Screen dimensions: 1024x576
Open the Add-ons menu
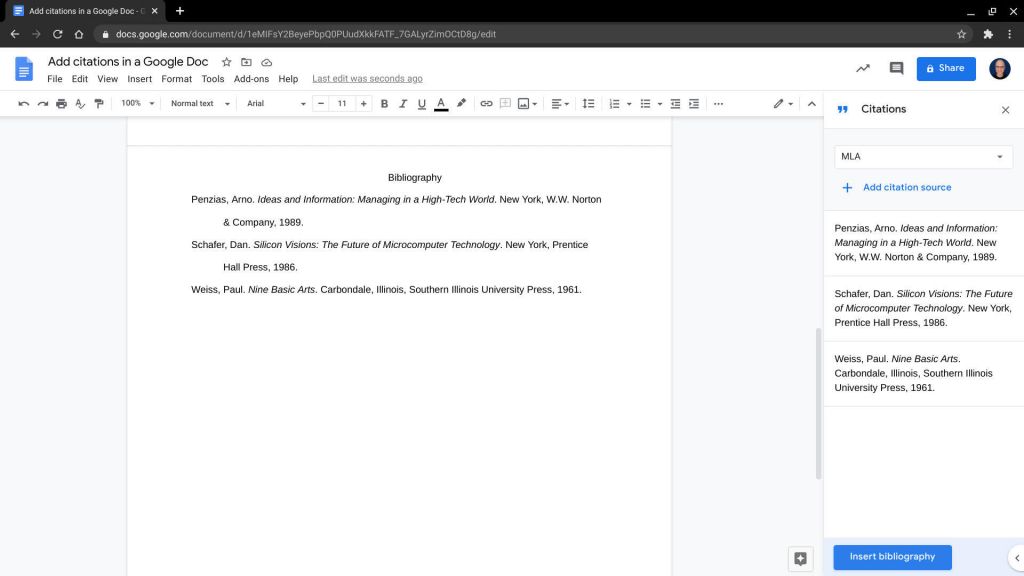[x=251, y=79]
